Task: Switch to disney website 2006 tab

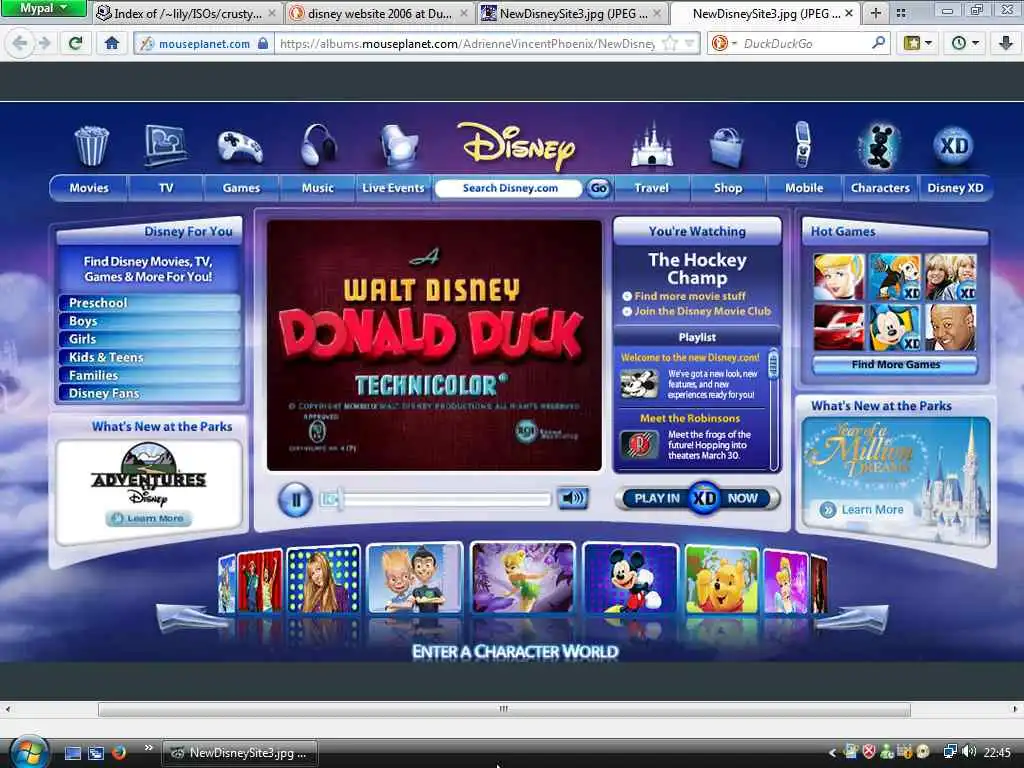Action: (x=380, y=13)
